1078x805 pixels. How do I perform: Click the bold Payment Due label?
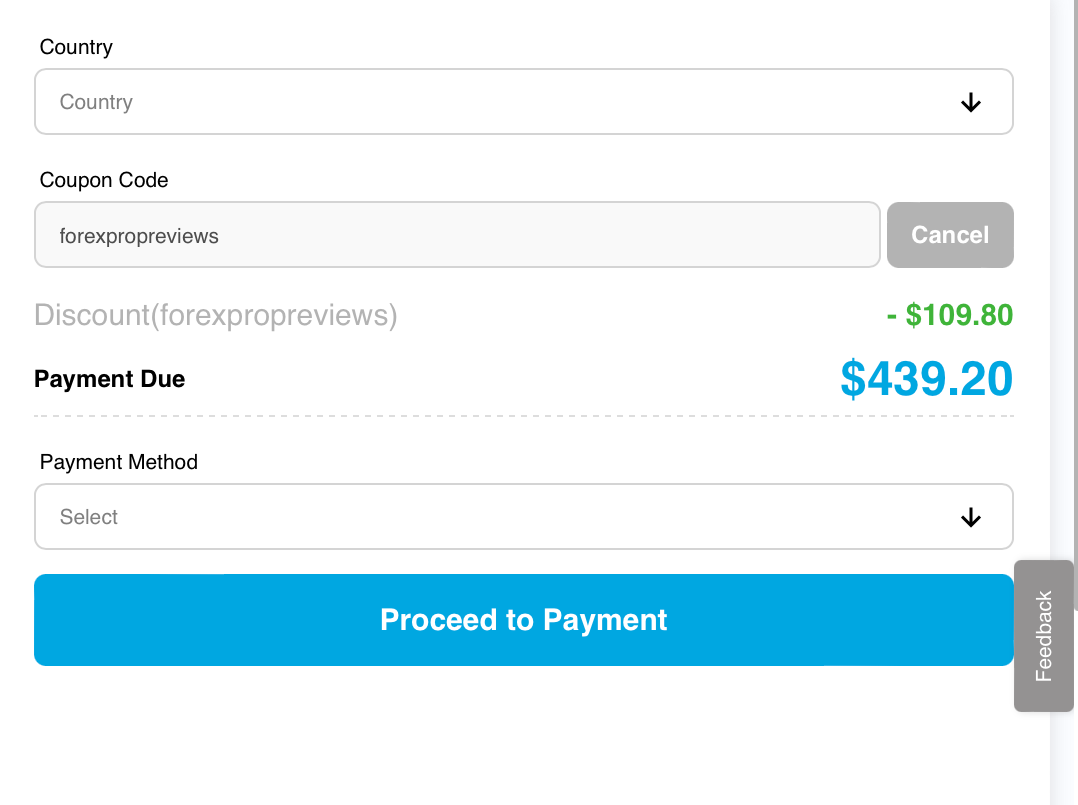click(x=110, y=380)
